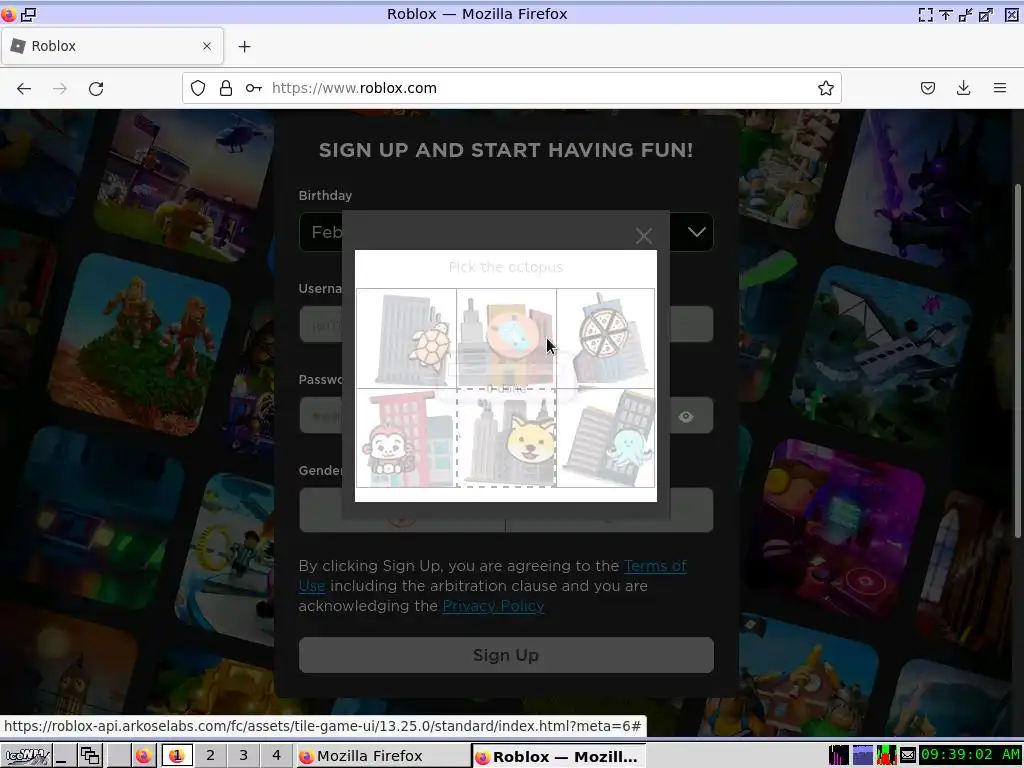
Task: Open a new browser tab
Action: pyautogui.click(x=244, y=46)
